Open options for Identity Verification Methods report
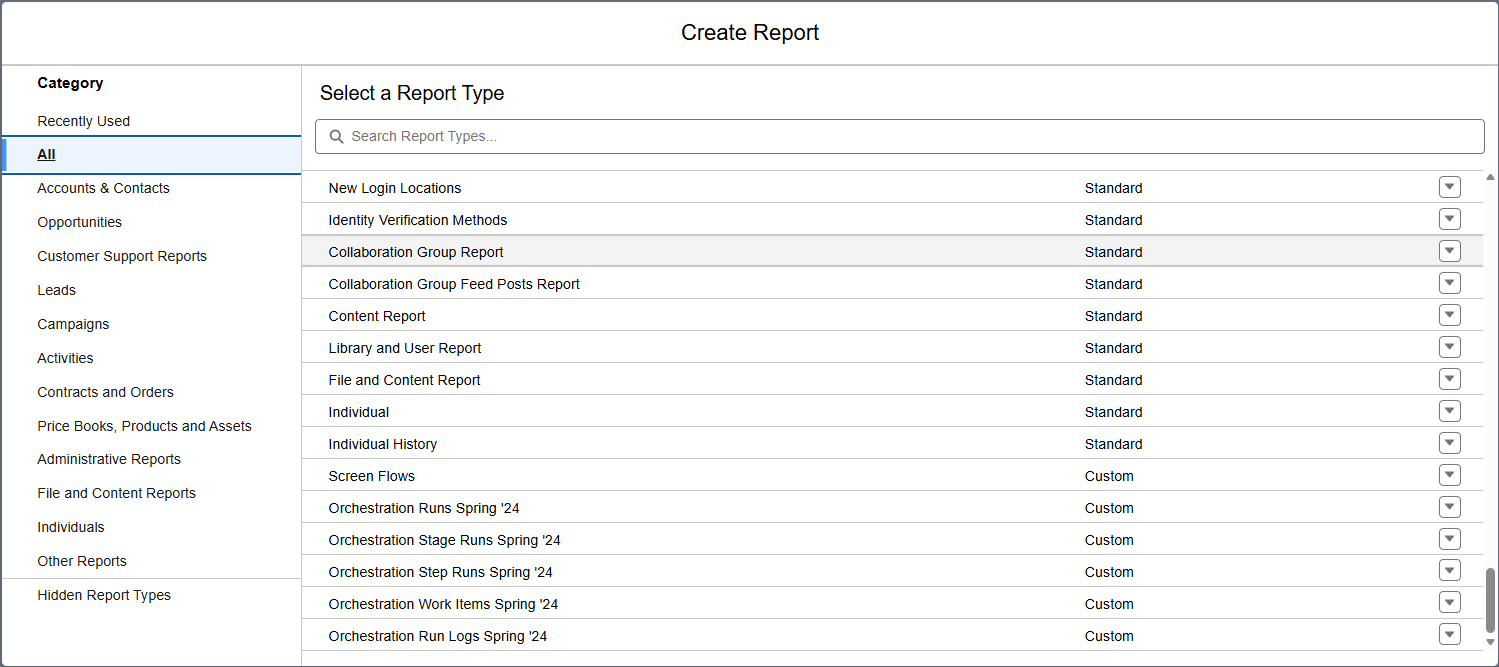 point(1449,219)
